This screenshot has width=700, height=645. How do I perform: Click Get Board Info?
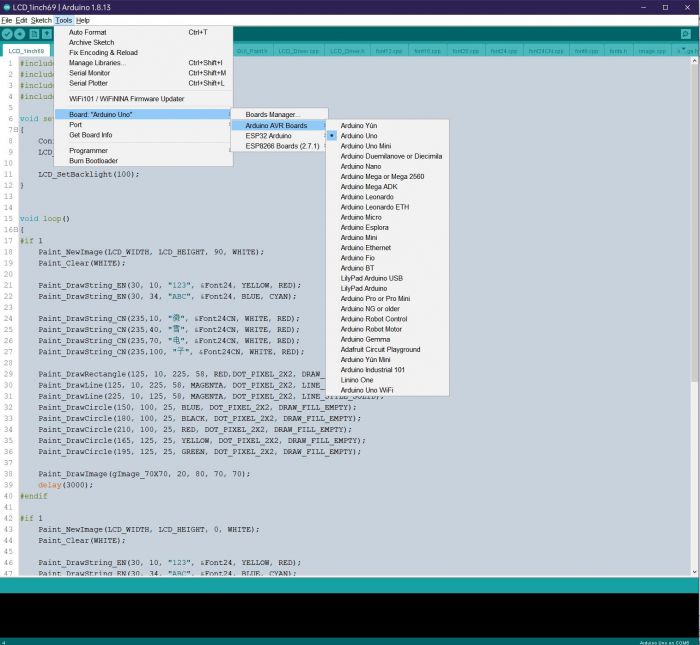[143, 135]
